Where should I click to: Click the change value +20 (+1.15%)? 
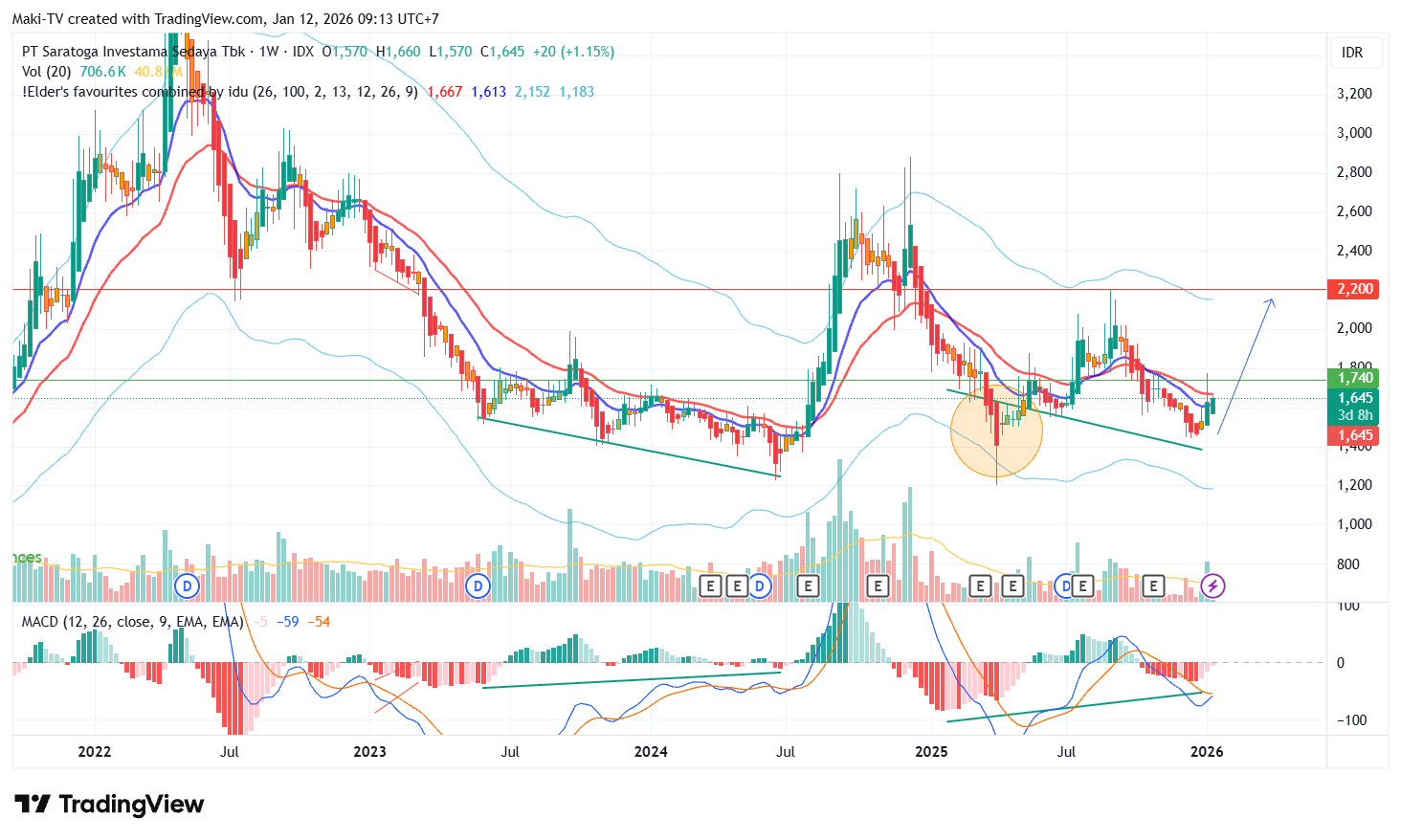point(573,52)
